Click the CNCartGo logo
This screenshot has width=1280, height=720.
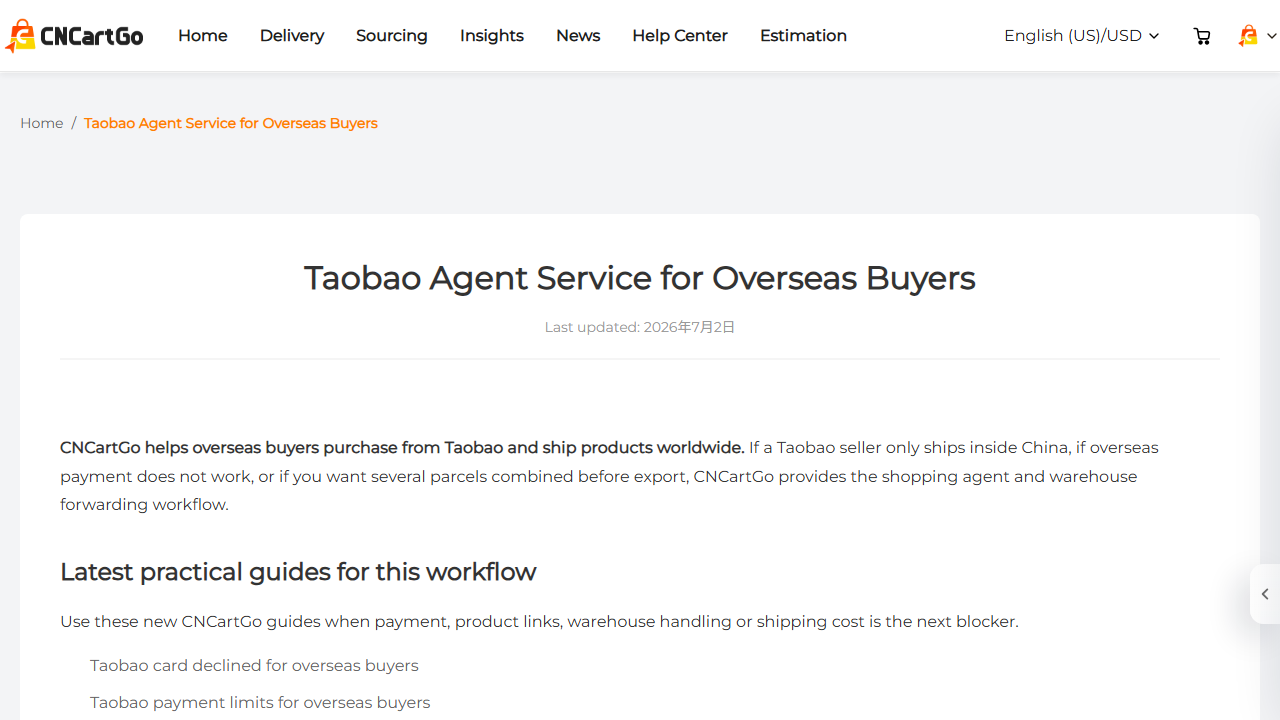pyautogui.click(x=74, y=36)
